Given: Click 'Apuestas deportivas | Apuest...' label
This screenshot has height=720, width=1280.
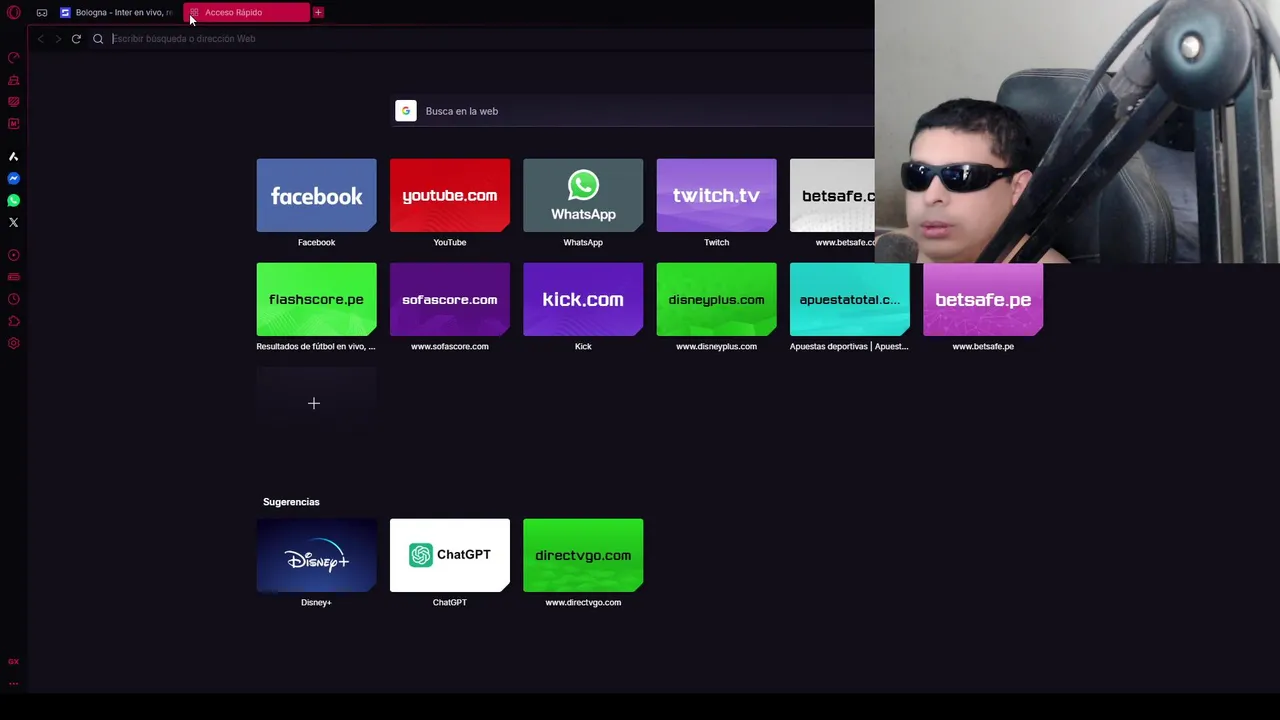Looking at the screenshot, I should point(849,346).
